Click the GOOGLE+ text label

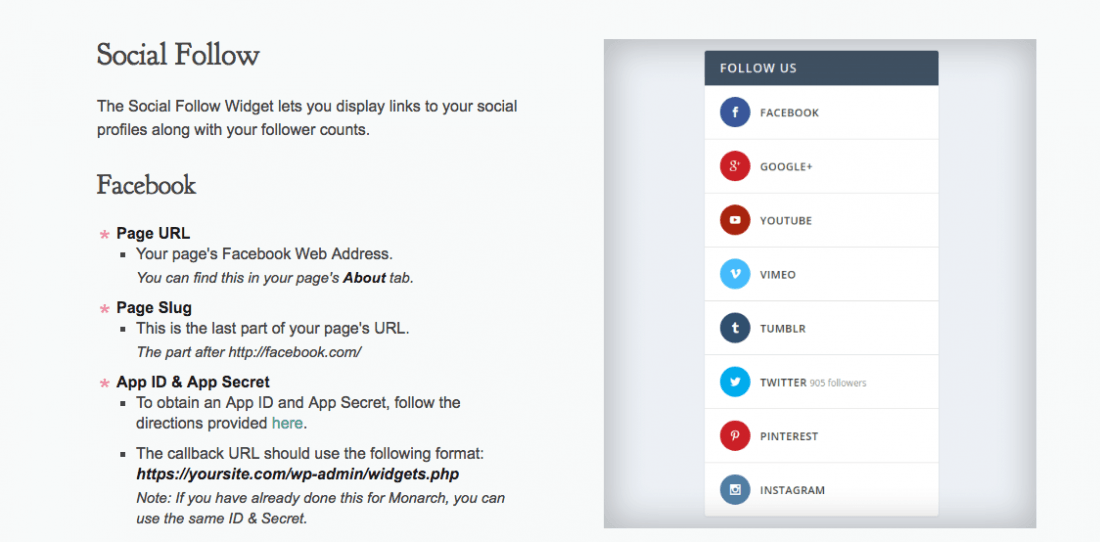tap(786, 167)
